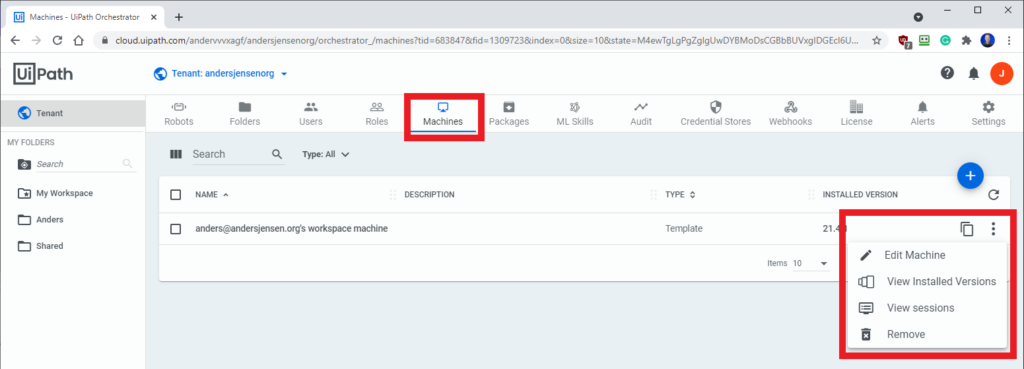This screenshot has width=1024, height=369.
Task: Open the Chrome three-dot menu
Action: pos(1009,40)
